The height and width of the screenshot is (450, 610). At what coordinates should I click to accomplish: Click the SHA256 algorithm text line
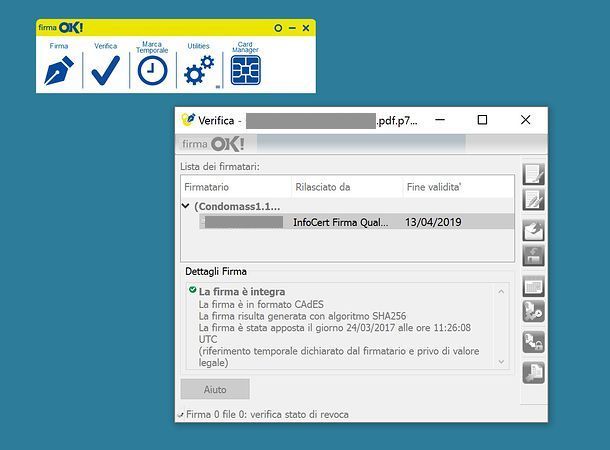[302, 316]
